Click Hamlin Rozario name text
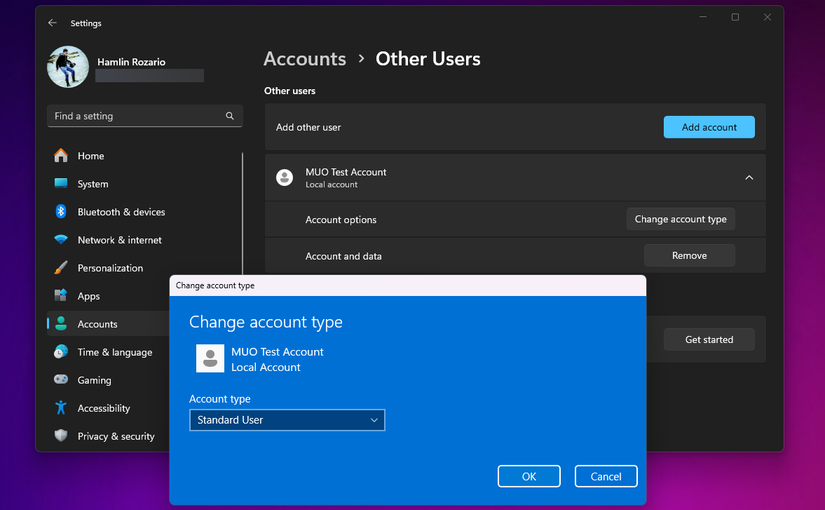 (x=131, y=62)
